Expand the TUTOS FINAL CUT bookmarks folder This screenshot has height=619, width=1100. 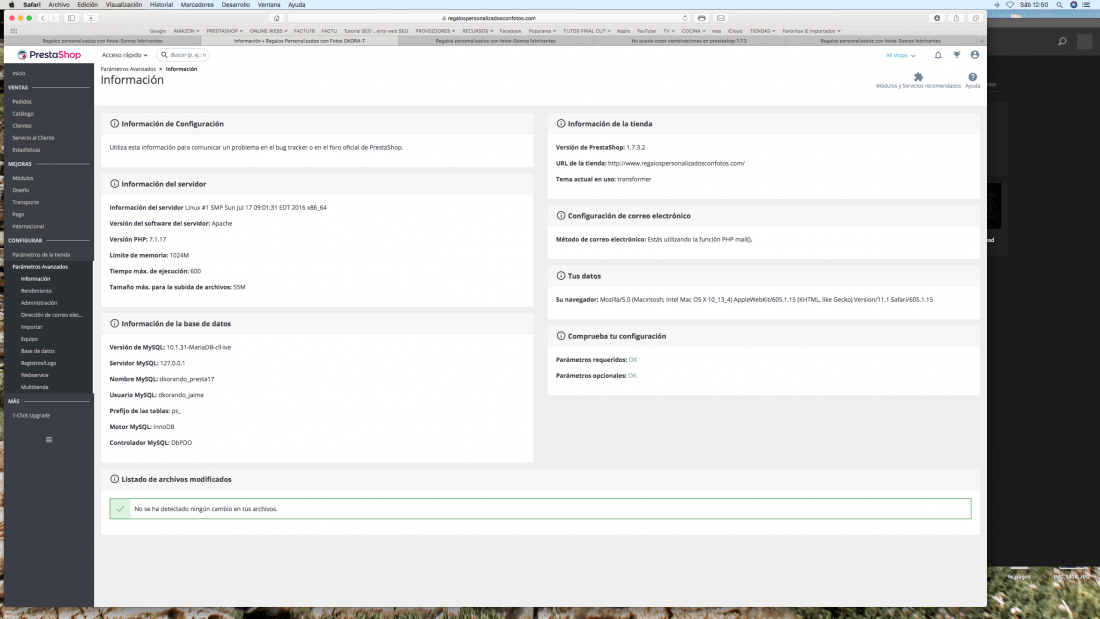586,31
